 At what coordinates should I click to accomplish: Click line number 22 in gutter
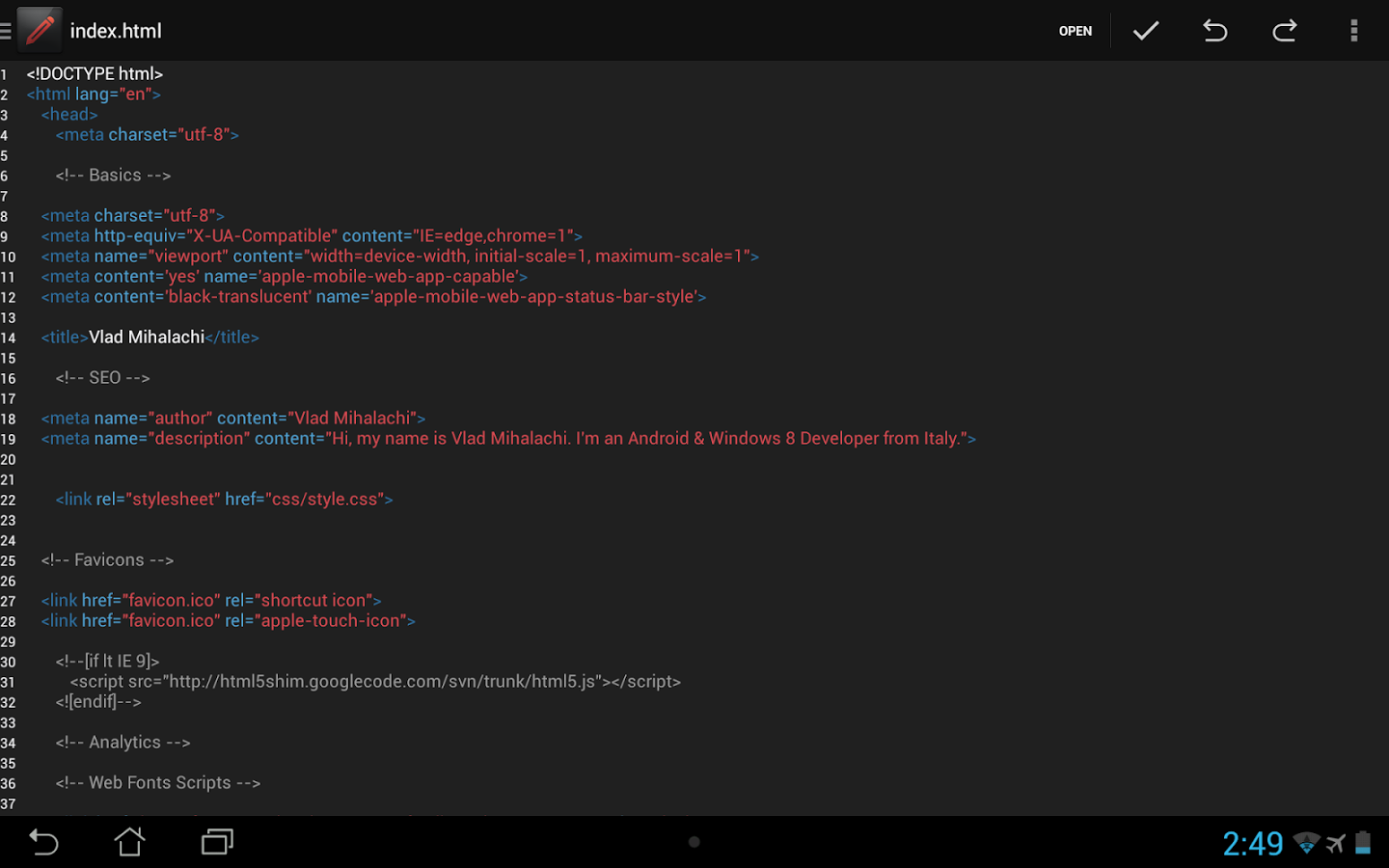coord(8,500)
